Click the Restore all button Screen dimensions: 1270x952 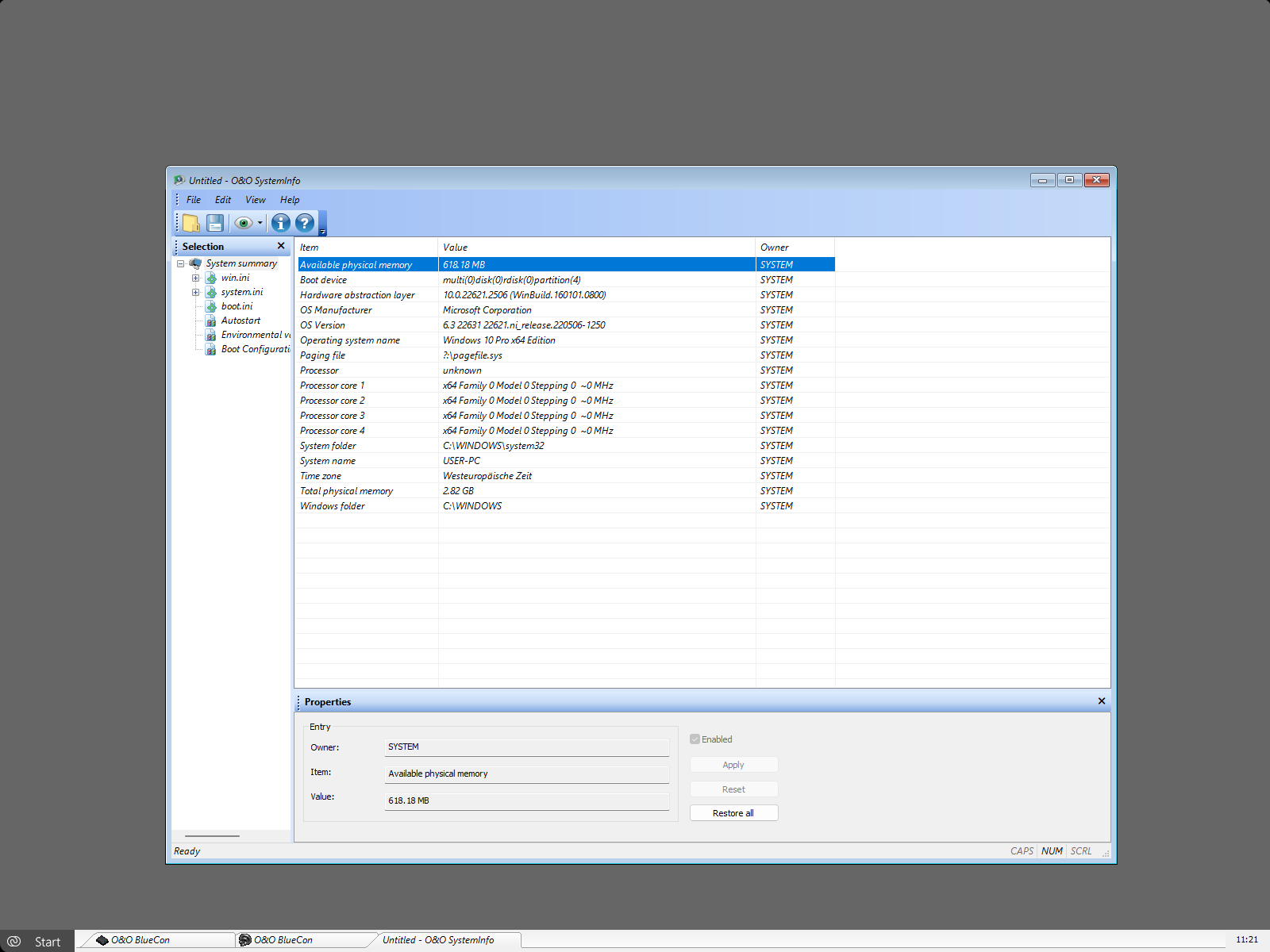click(x=733, y=813)
